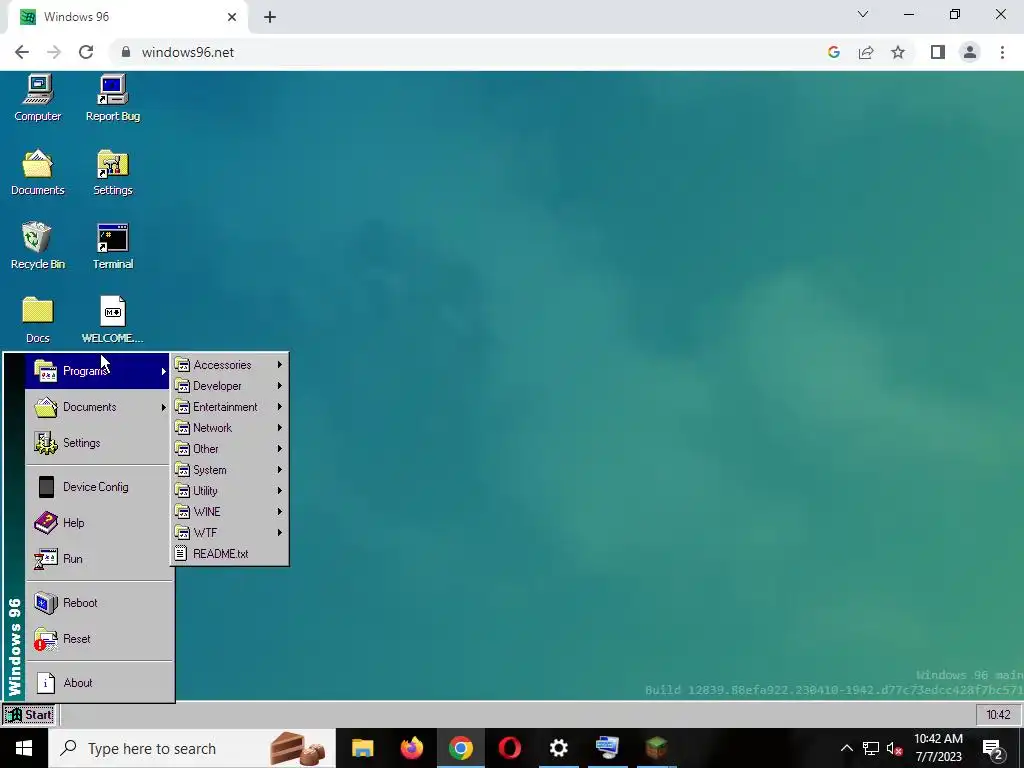1024x768 pixels.
Task: Launch the Terminal desktop shortcut
Action: click(112, 246)
